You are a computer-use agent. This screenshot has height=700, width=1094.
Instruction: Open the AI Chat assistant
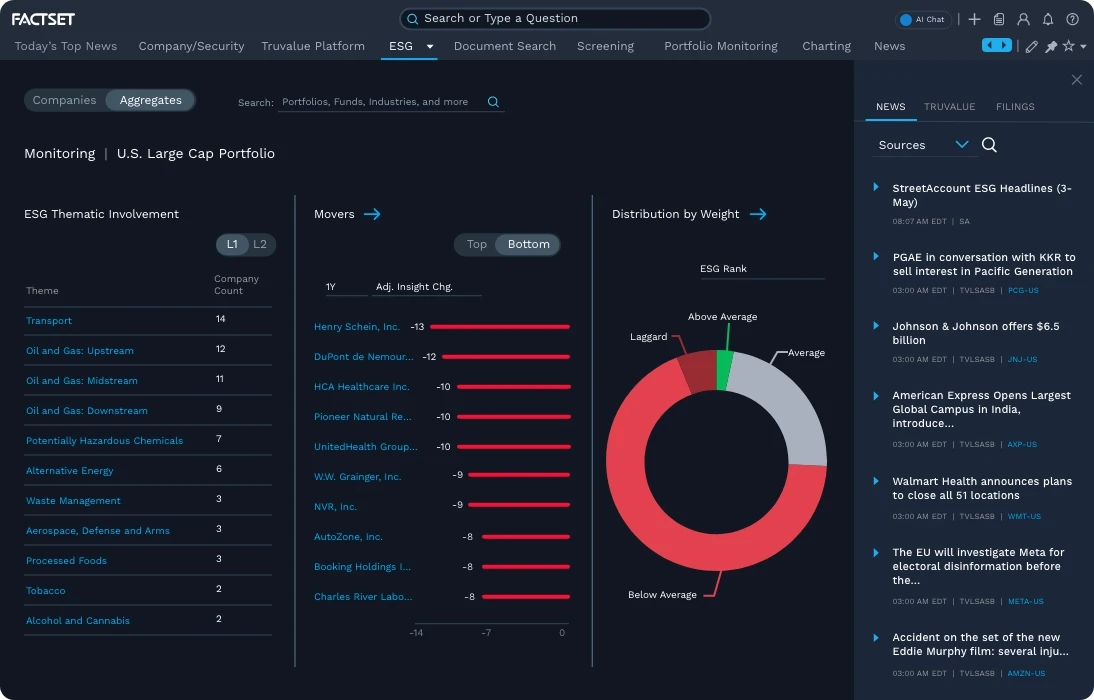[922, 19]
